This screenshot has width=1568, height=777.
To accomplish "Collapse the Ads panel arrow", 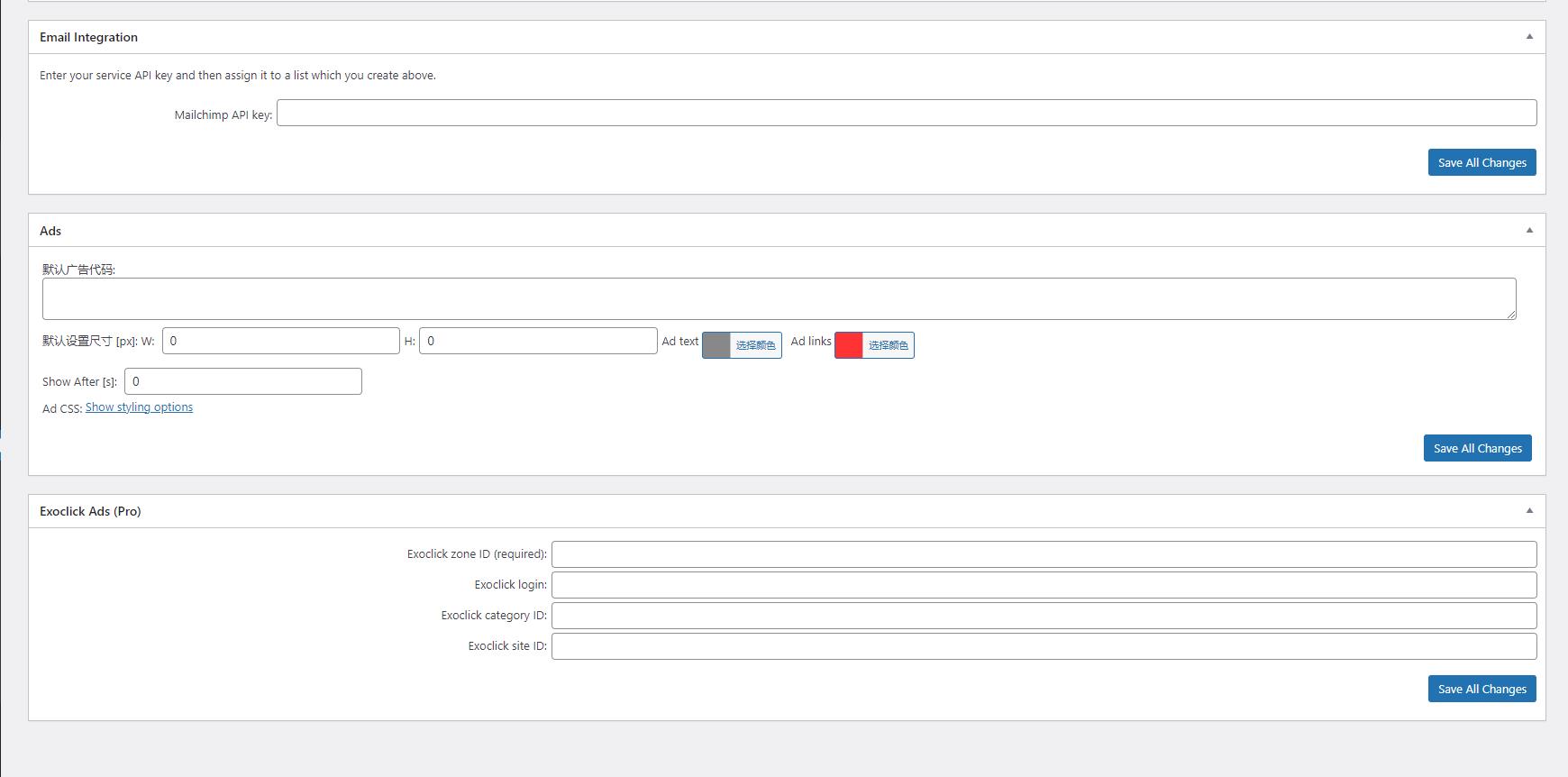I will [1529, 231].
